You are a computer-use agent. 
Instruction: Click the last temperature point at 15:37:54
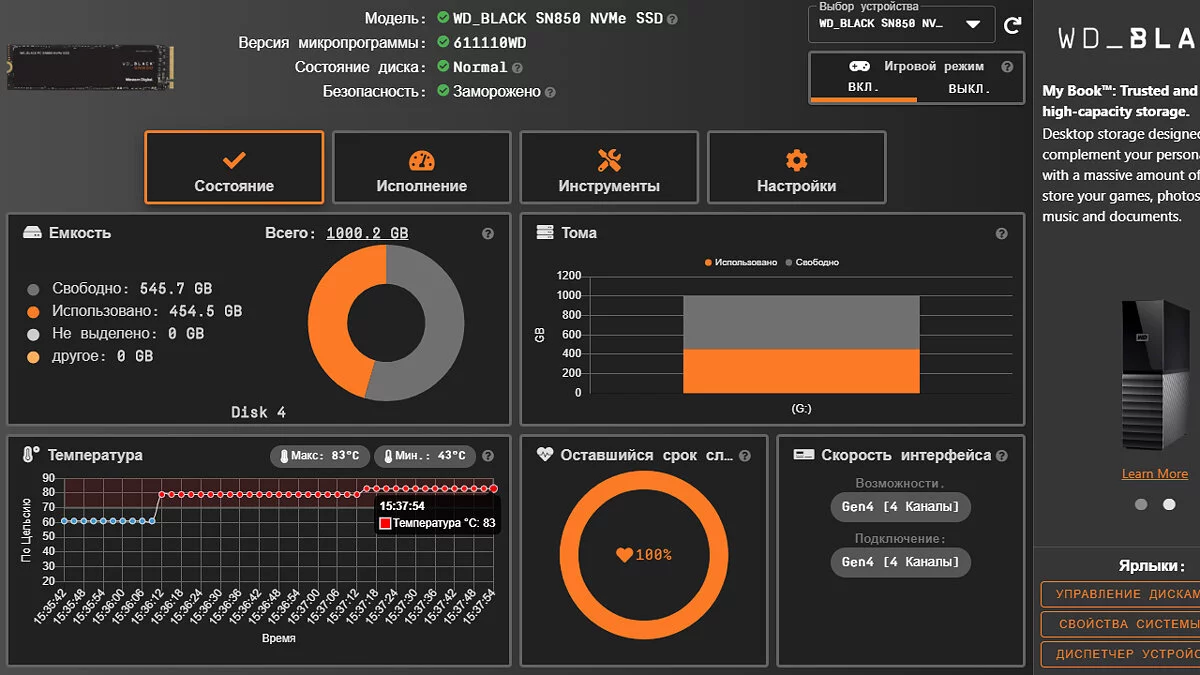(x=494, y=488)
